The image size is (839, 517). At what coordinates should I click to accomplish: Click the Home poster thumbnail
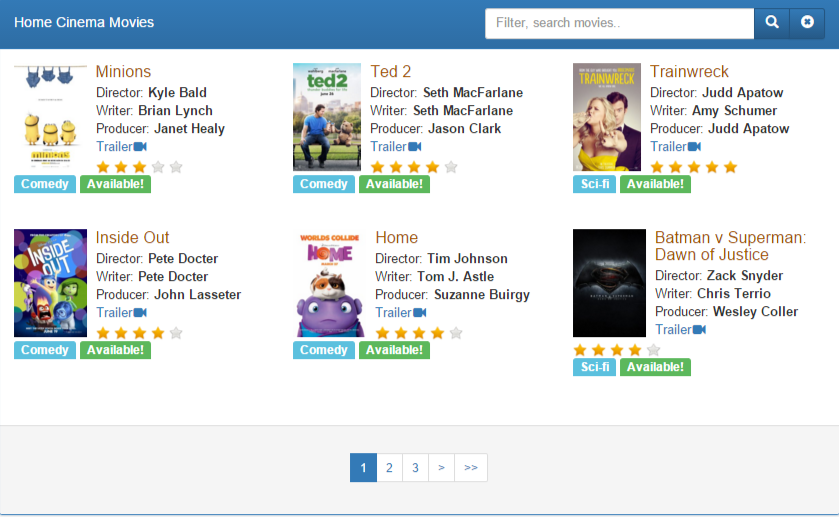330,283
